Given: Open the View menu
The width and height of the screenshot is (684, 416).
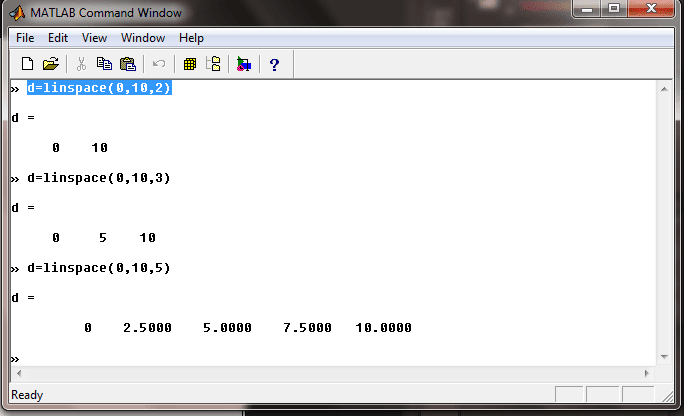Looking at the screenshot, I should (94, 38).
